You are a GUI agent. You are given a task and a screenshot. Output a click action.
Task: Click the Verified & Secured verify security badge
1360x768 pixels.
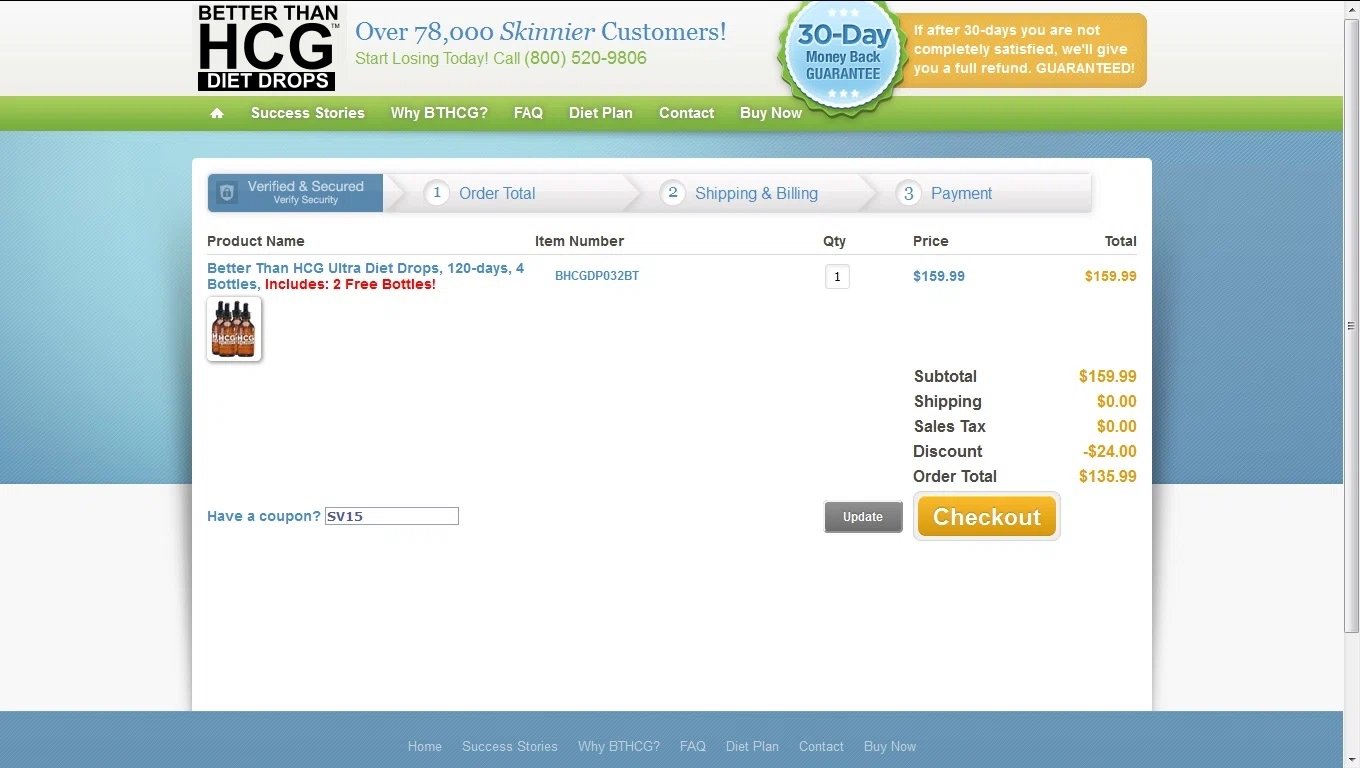coord(295,193)
